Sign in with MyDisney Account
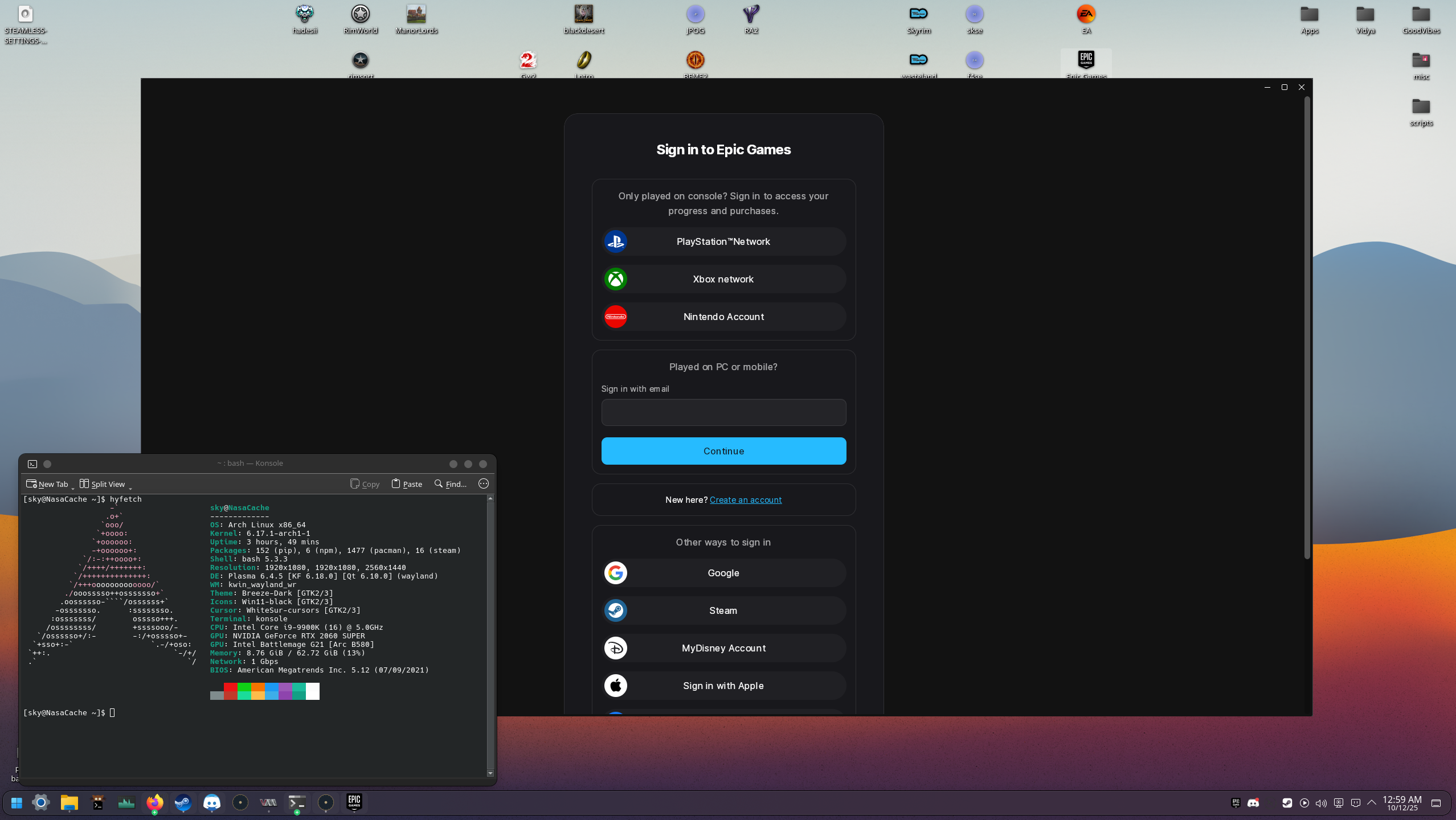This screenshot has width=1456, height=820. point(723,648)
